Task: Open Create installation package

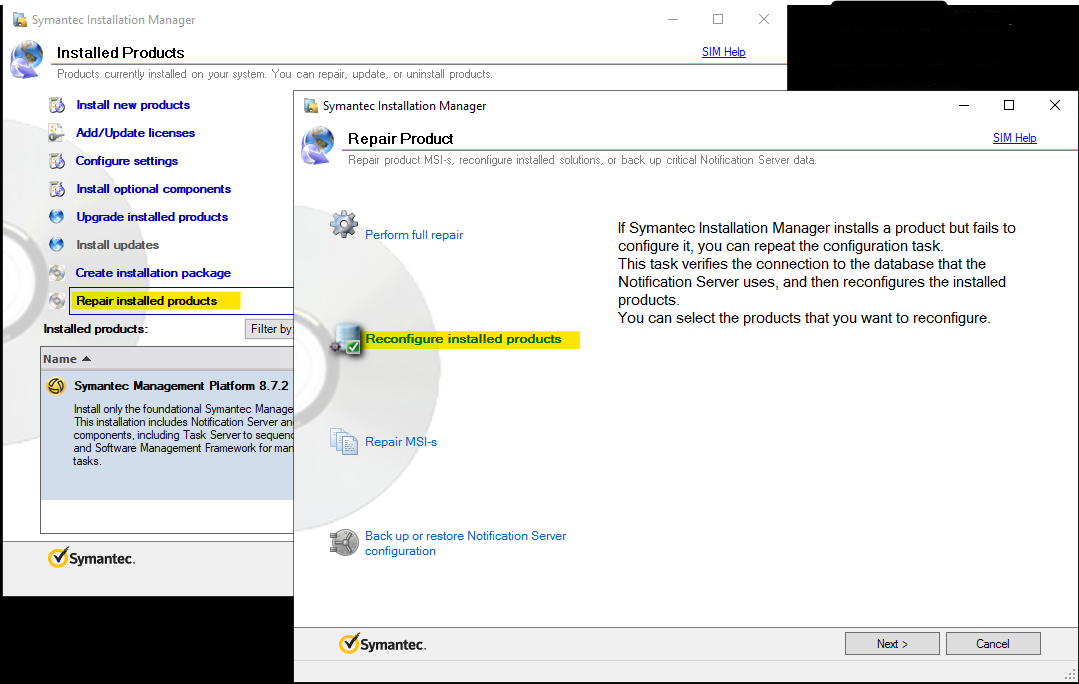Action: coord(153,273)
